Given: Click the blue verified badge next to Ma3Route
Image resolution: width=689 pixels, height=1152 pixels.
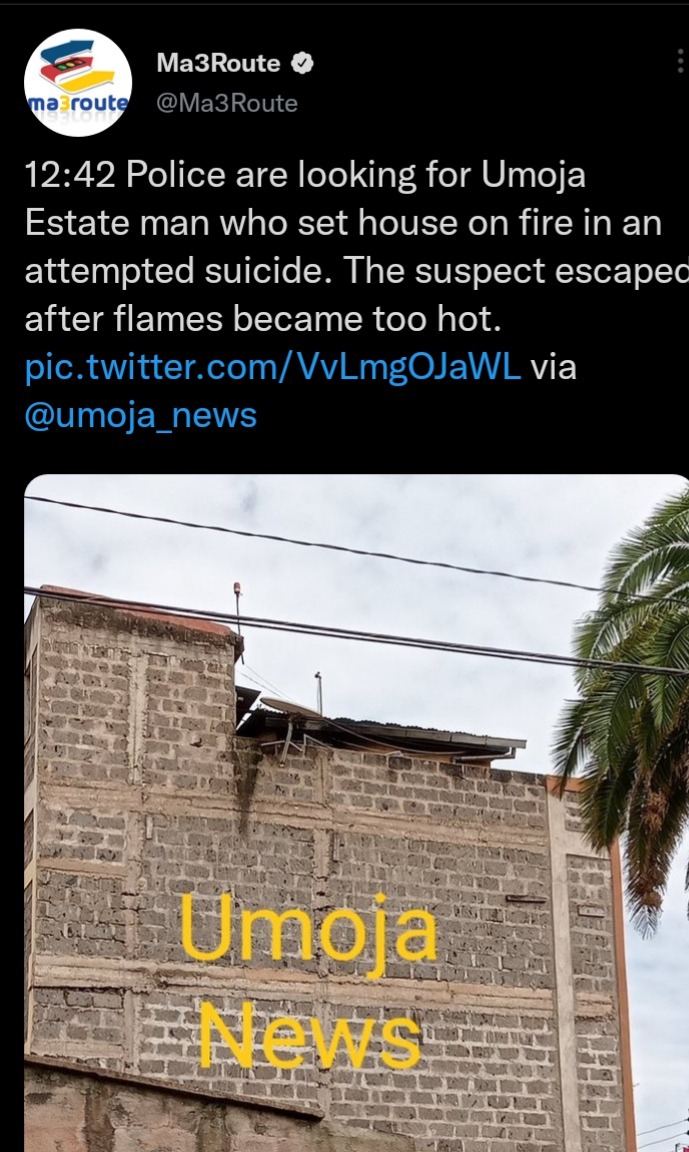Looking at the screenshot, I should click(303, 64).
